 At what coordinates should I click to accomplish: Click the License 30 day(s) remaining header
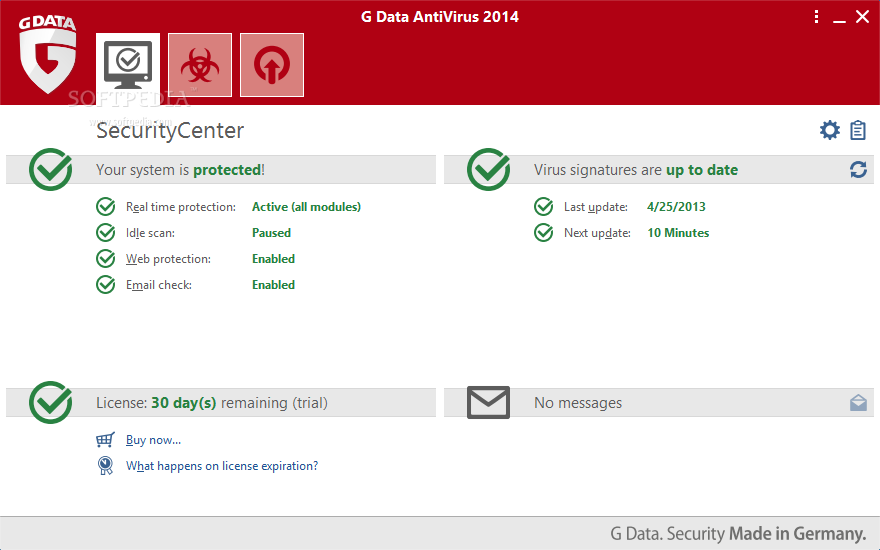pos(212,403)
